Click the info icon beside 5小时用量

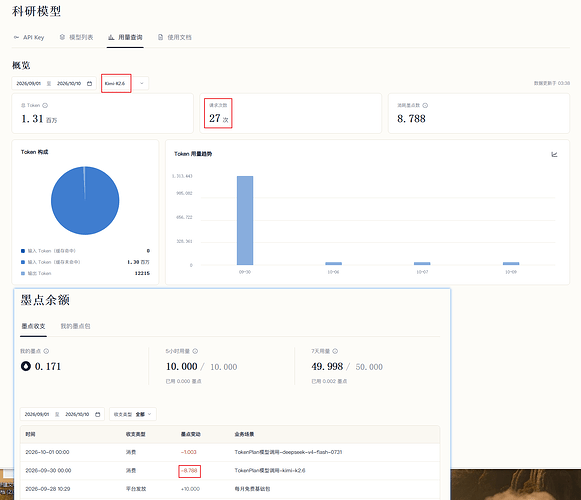(195, 351)
